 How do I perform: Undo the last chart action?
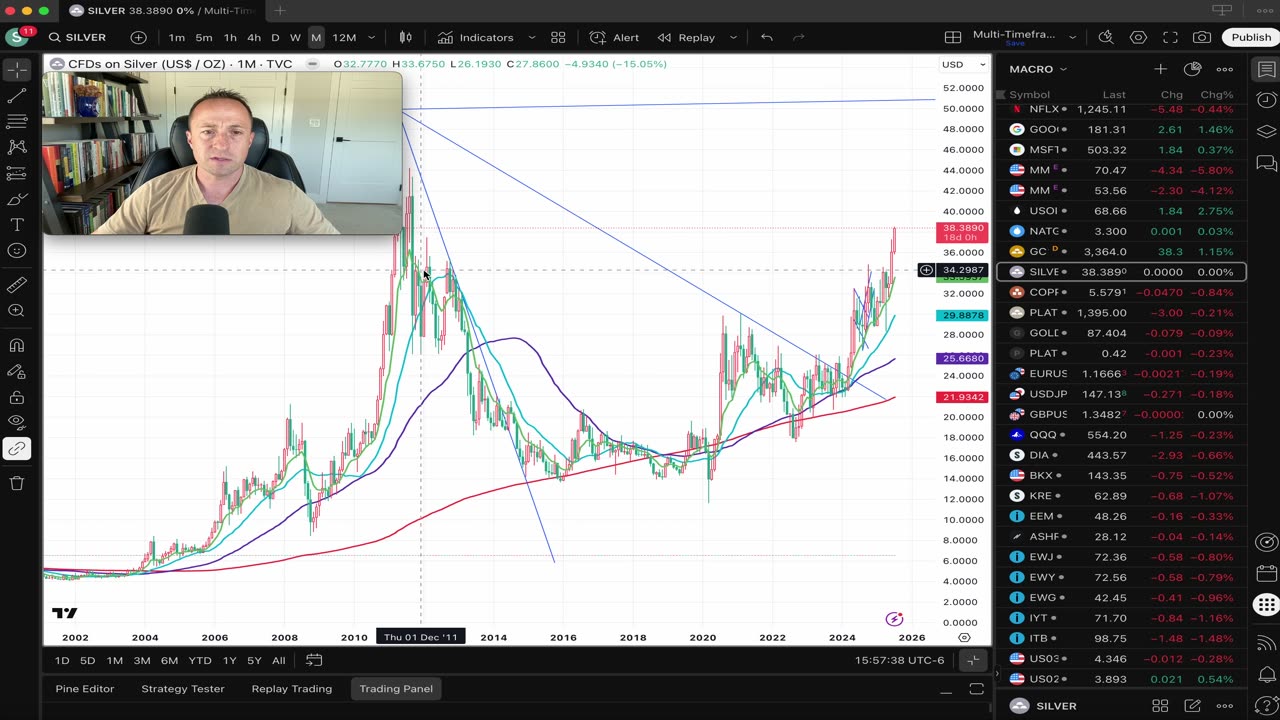tap(766, 37)
